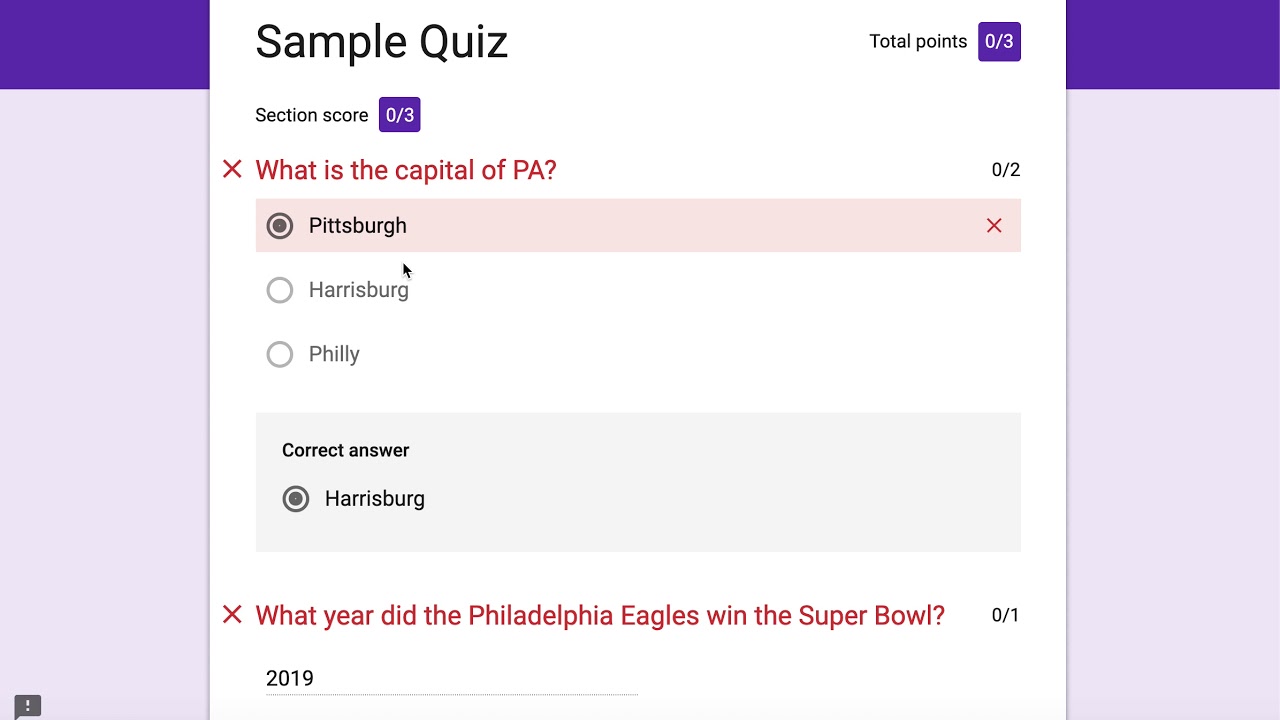Open the report a problem feedback icon

(28, 706)
